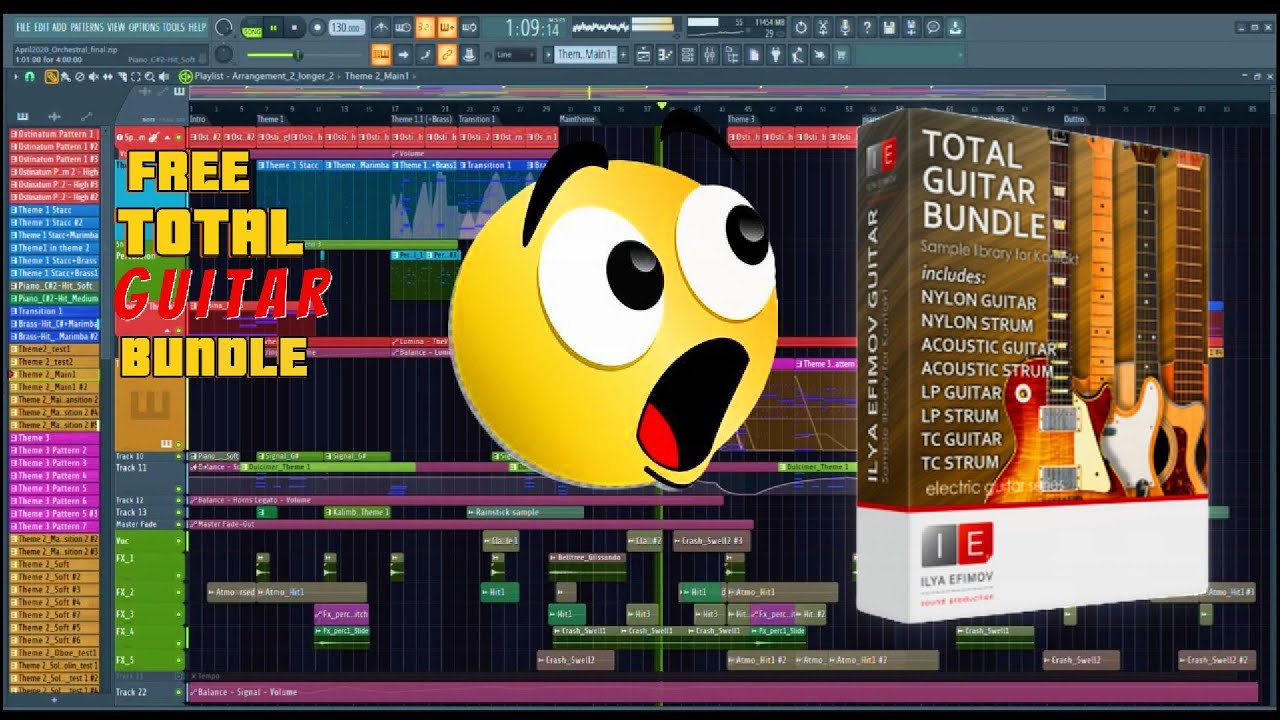Open the PATTERNS menu
The height and width of the screenshot is (720, 1280).
coord(87,27)
